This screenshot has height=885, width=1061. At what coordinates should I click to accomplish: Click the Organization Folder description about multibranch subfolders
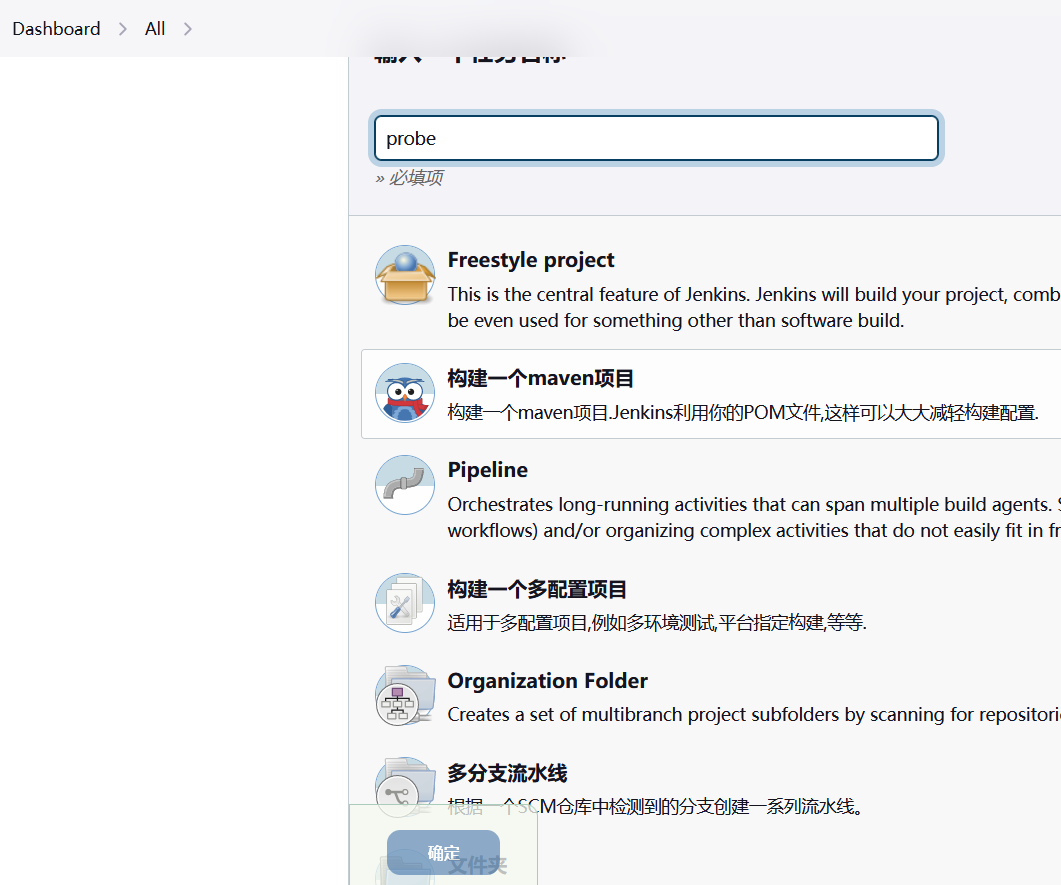(x=754, y=714)
